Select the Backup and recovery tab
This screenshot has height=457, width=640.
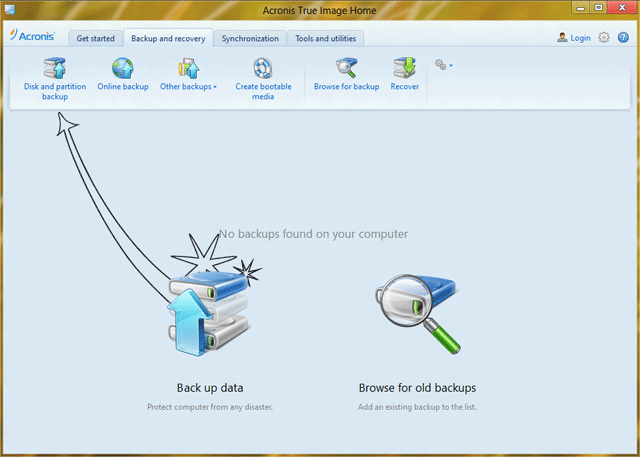169,39
